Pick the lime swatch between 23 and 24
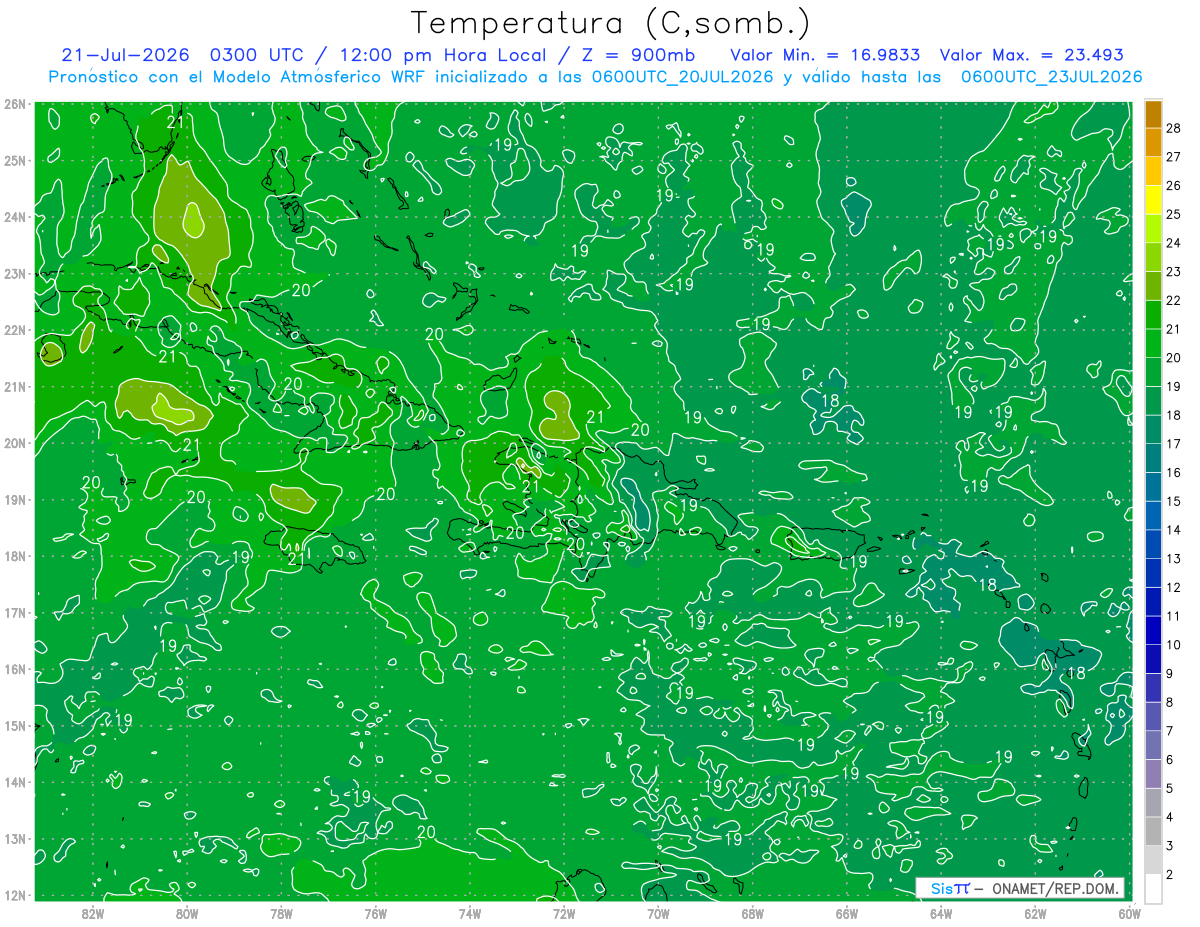Viewport: 1200px width, 927px height. click(1153, 258)
